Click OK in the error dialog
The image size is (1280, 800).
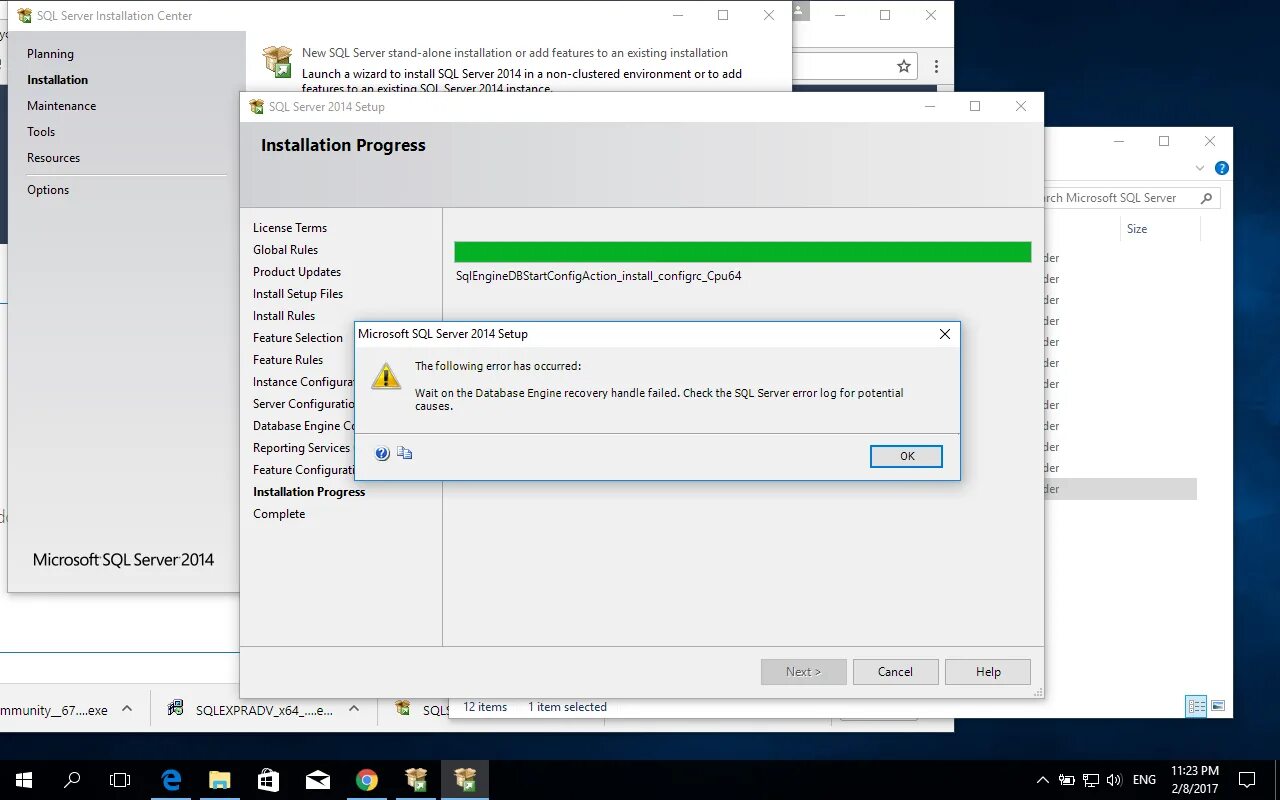[x=906, y=456]
